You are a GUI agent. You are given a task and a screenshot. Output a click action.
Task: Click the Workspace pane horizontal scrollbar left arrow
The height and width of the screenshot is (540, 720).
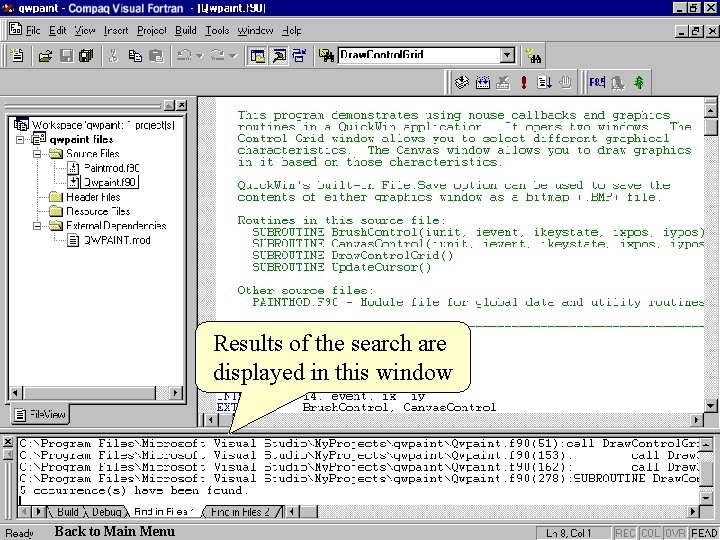(16, 393)
